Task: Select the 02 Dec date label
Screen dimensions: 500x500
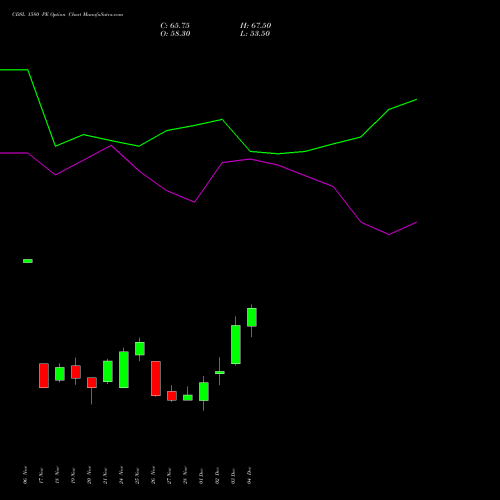Action: (x=217, y=475)
